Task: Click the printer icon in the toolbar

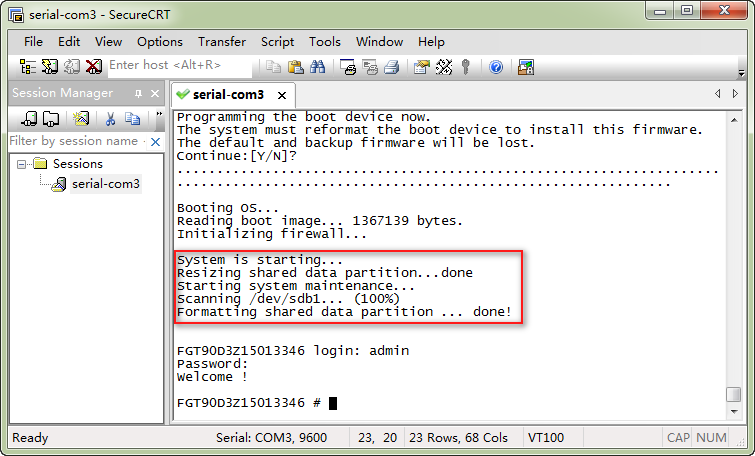Action: click(x=392, y=67)
